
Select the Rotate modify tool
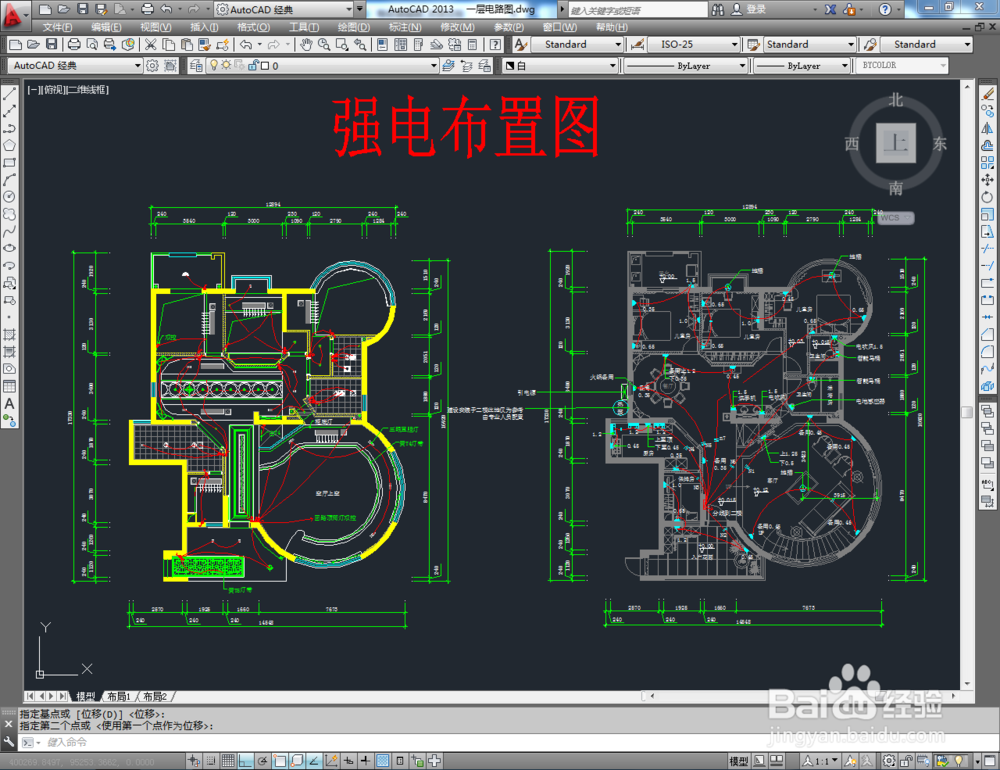(x=987, y=197)
